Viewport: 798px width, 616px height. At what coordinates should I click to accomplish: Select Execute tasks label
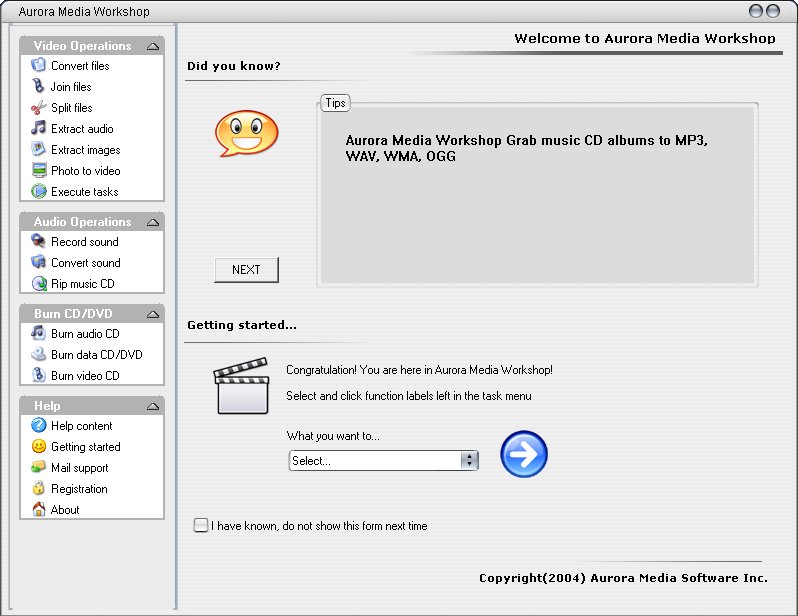85,191
